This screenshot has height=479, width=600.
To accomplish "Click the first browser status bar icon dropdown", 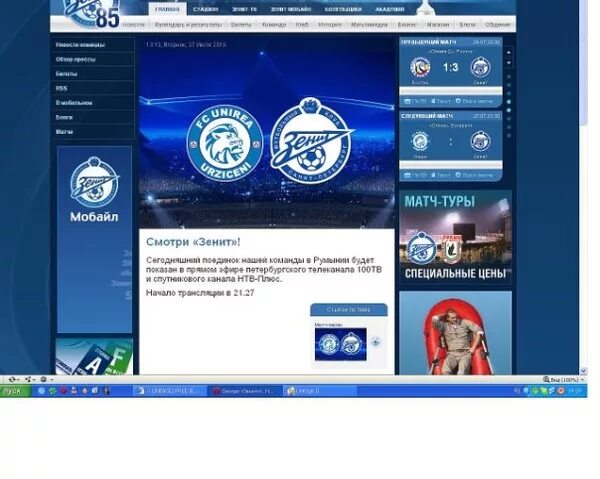I will (x=13, y=380).
